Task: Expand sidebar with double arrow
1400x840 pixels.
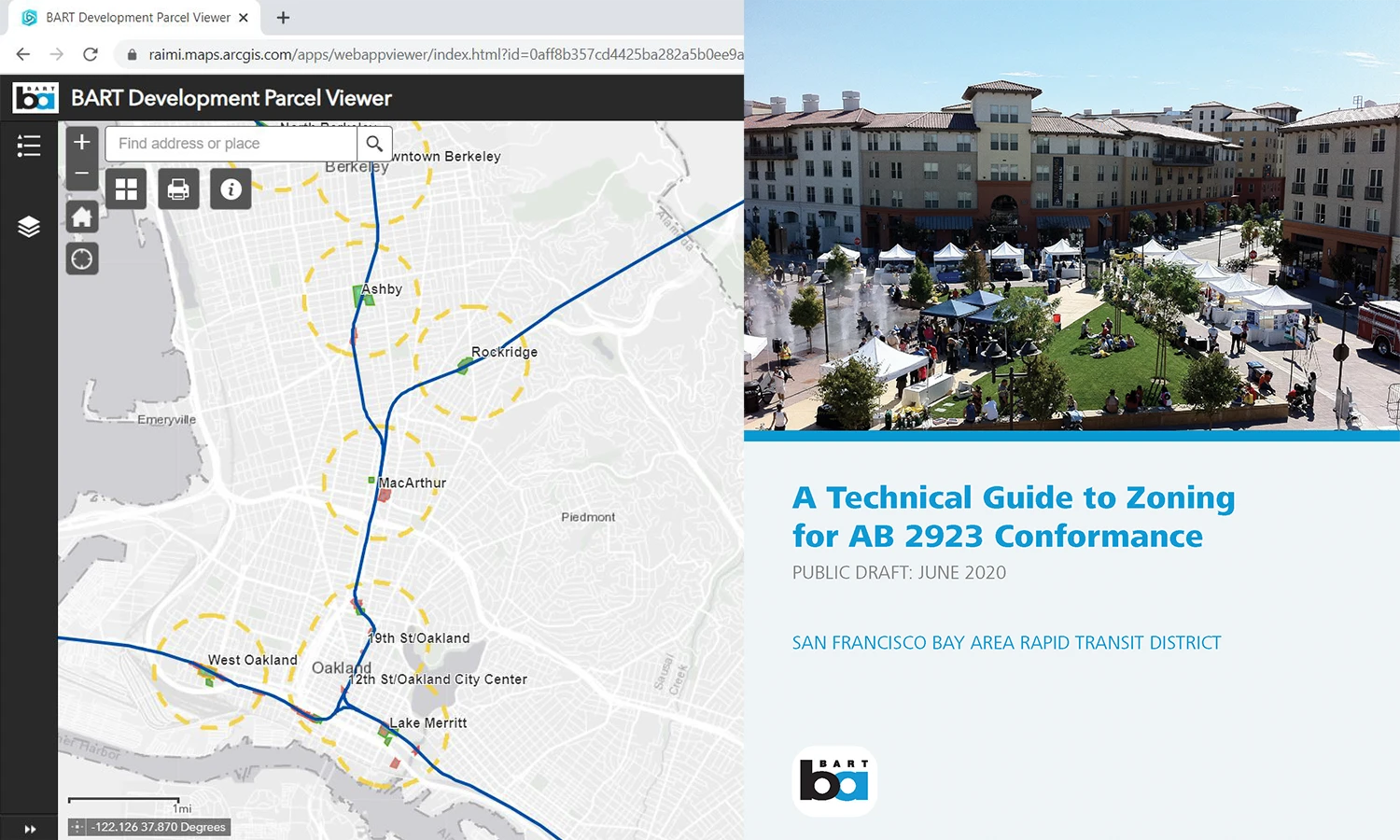Action: [x=30, y=829]
